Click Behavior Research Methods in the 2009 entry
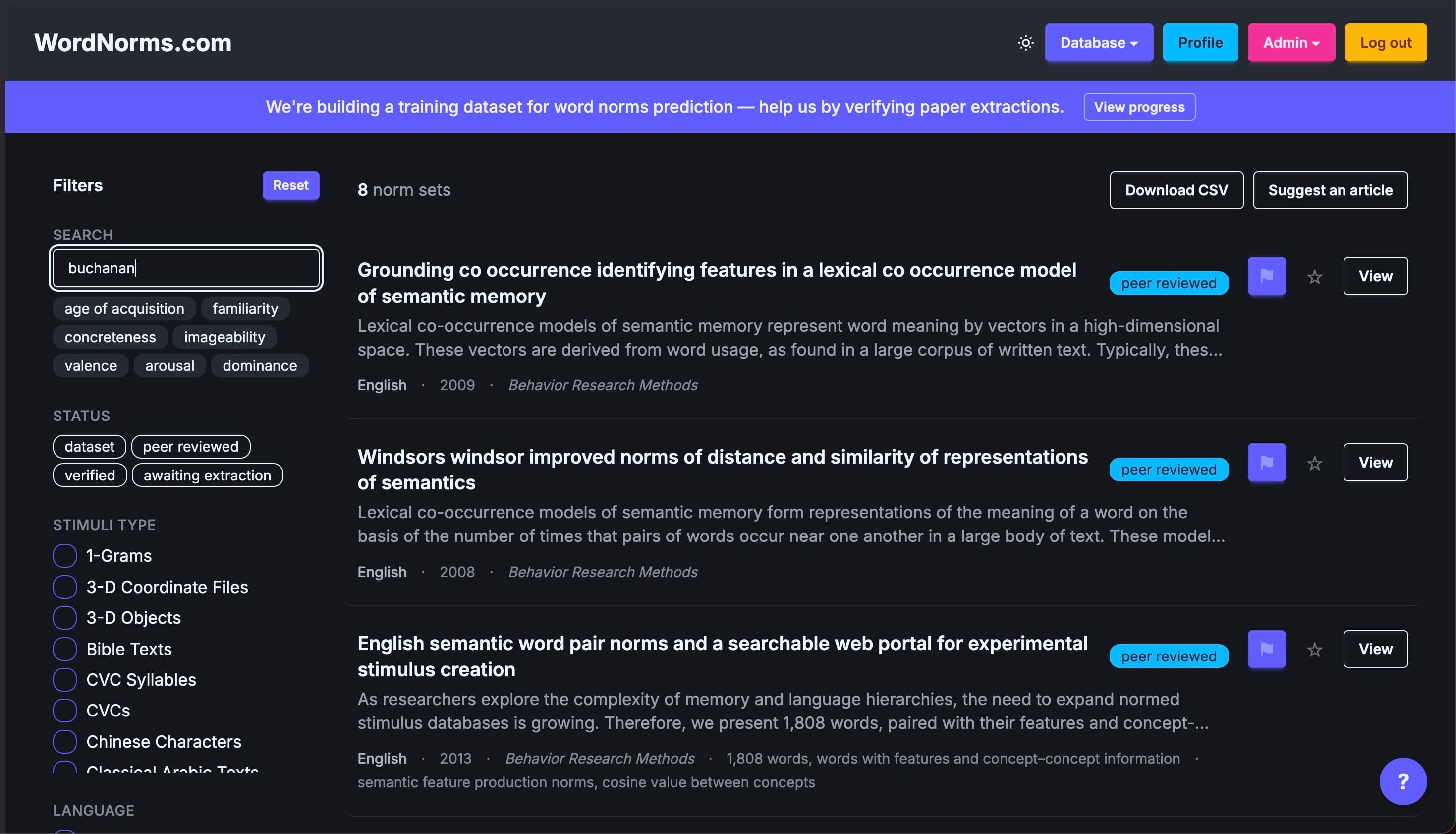 tap(603, 385)
